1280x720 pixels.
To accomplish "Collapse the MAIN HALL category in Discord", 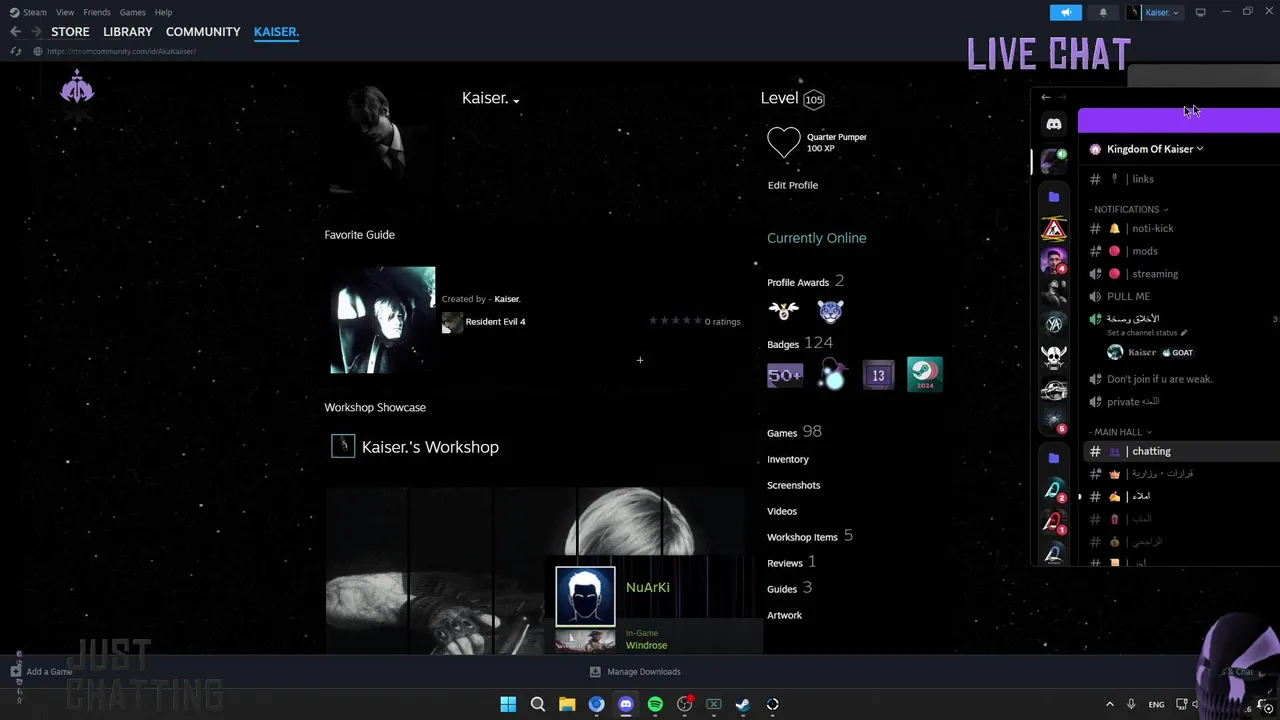I will pos(1121,432).
